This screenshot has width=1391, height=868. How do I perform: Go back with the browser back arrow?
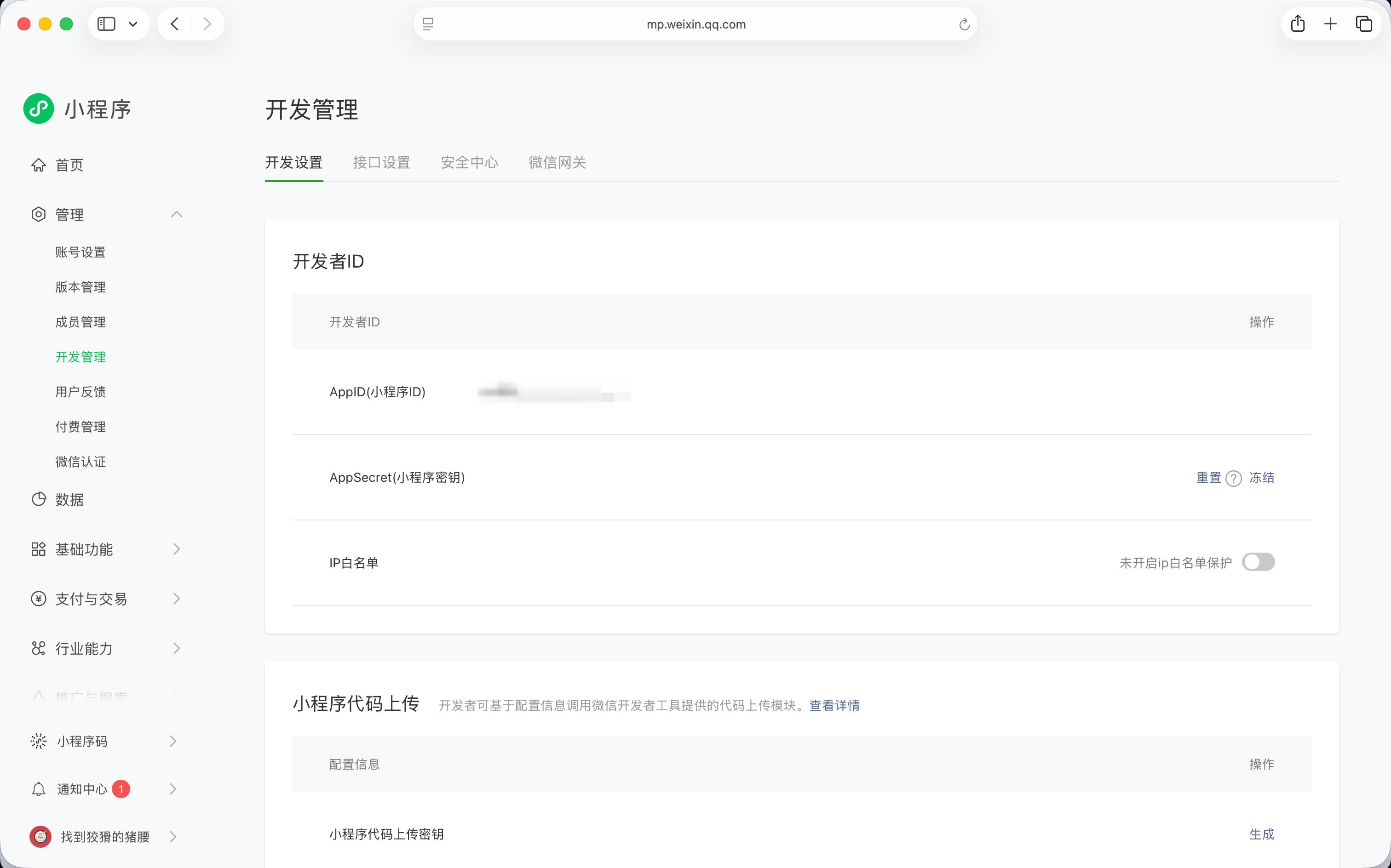click(175, 24)
